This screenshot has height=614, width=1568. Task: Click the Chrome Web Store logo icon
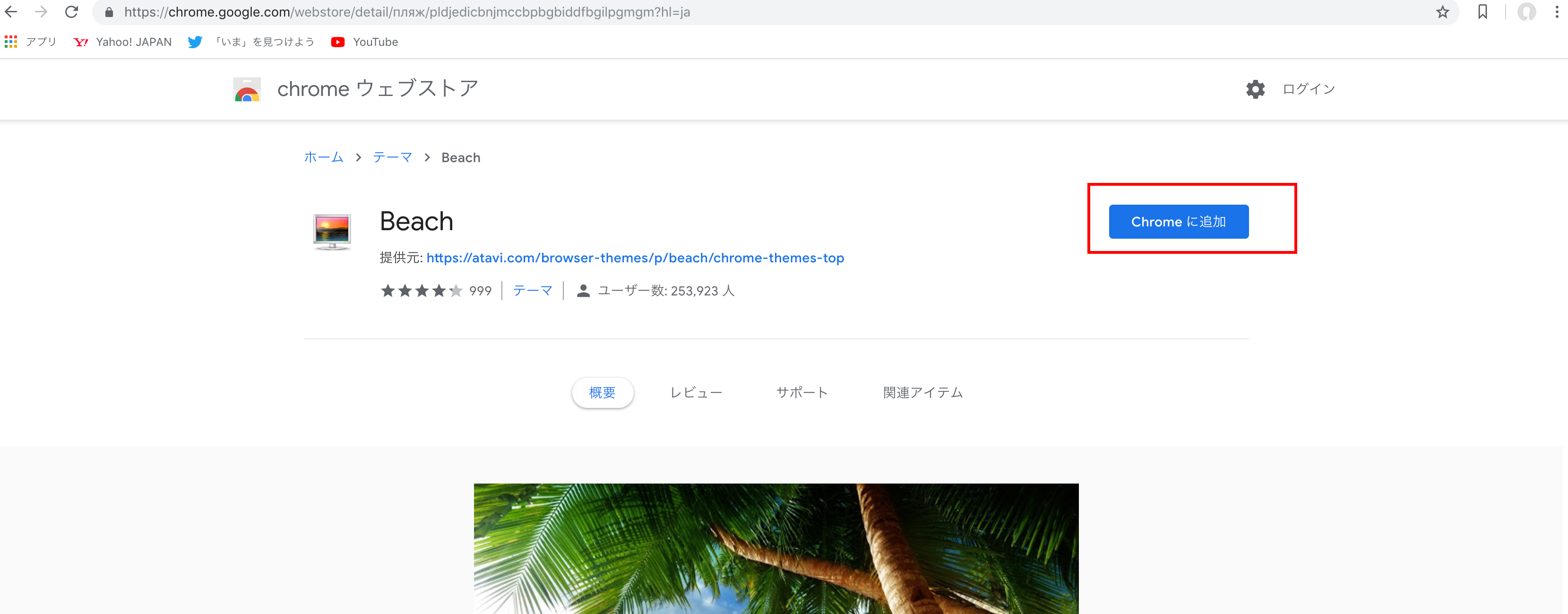tap(247, 89)
